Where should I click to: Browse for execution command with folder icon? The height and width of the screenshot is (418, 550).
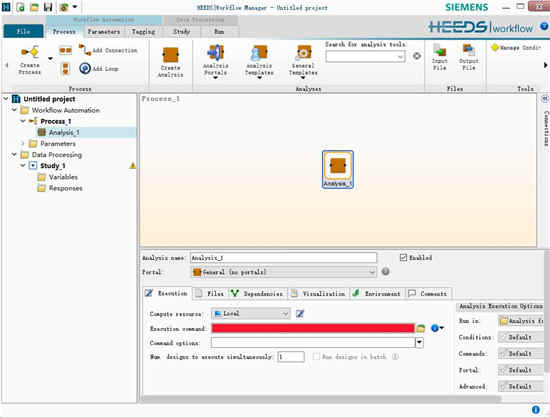point(421,329)
